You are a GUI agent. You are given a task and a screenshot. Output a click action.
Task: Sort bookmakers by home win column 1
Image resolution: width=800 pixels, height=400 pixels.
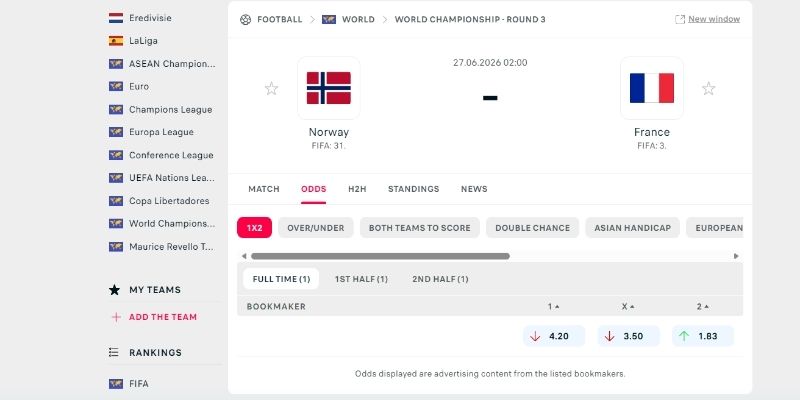coord(554,307)
